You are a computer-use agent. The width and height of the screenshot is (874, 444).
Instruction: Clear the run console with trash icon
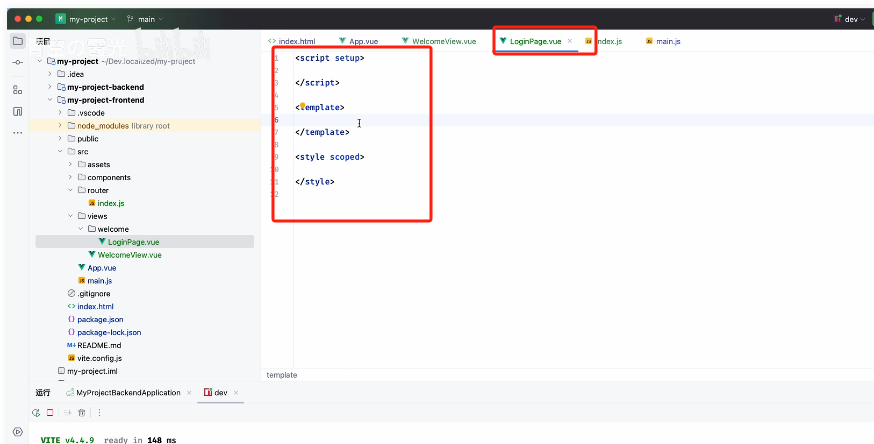point(81,413)
